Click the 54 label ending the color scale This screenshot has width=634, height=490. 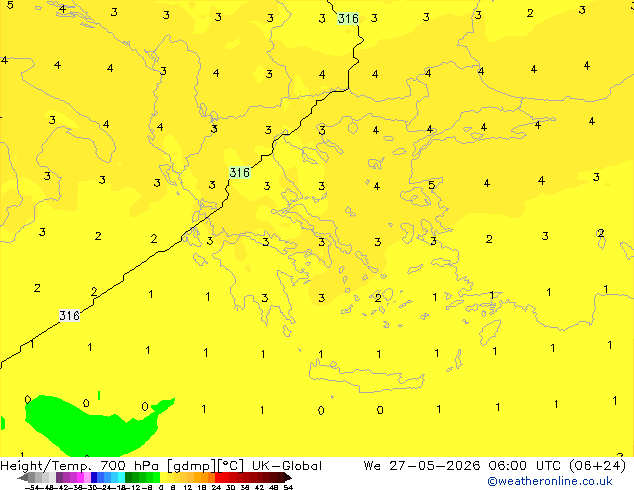[x=288, y=487]
